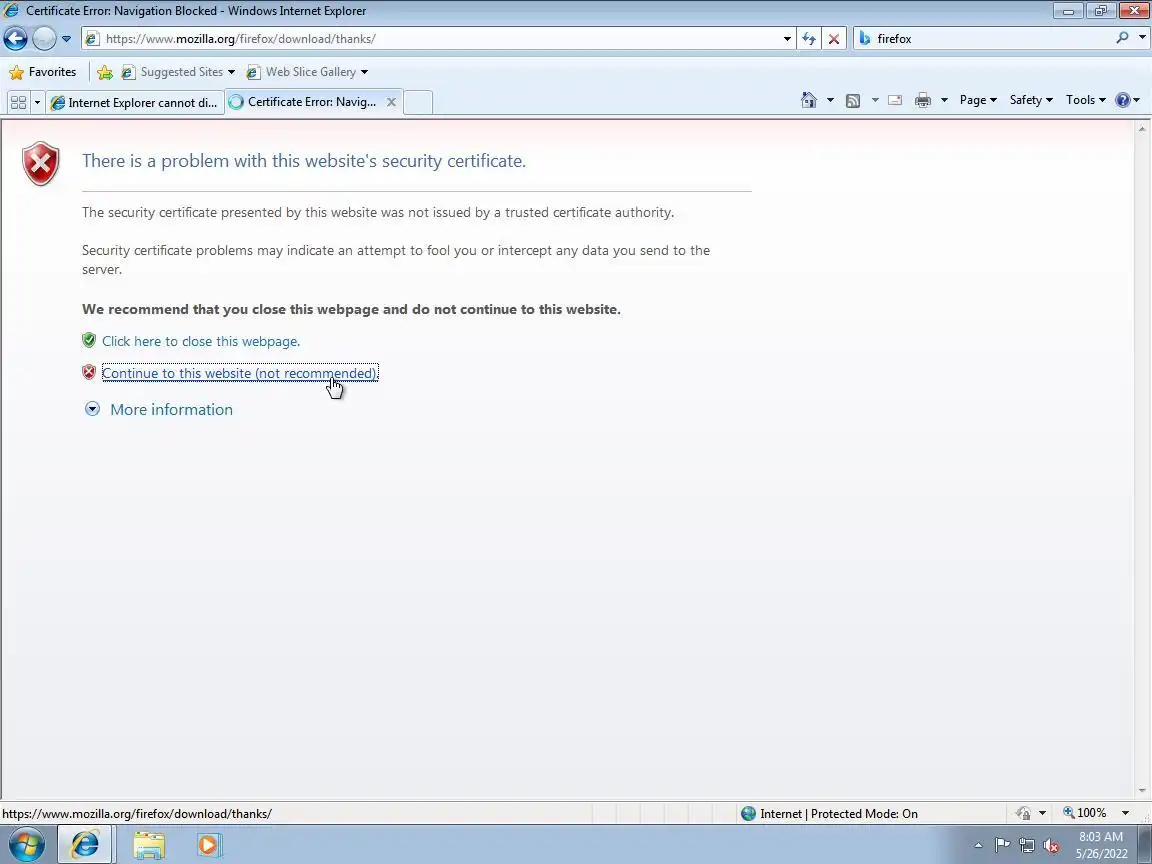The image size is (1152, 864).
Task: Click the Refresh page icon
Action: 809,38
